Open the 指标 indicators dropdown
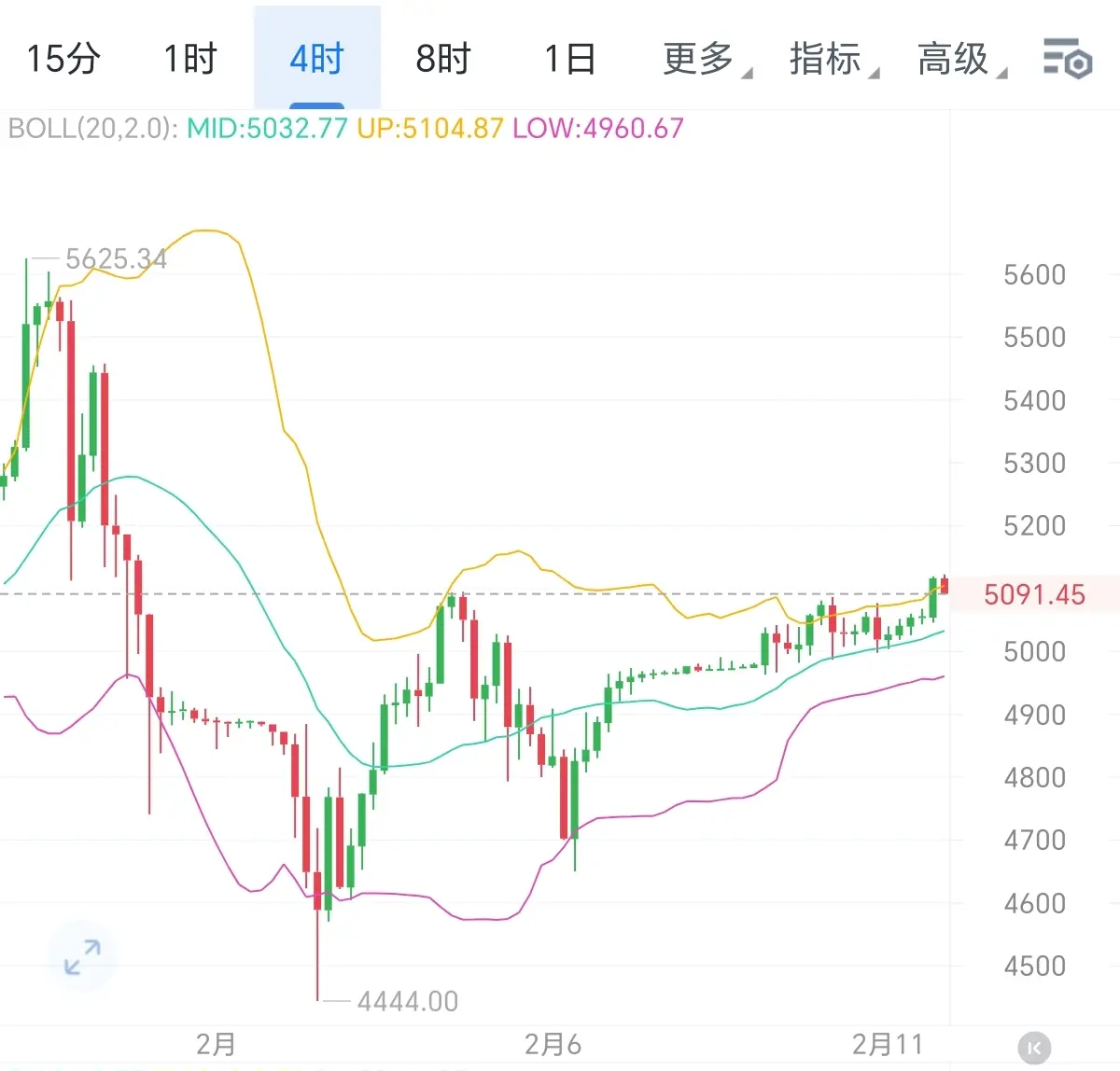Screen dimensions: 1120x1071 [x=833, y=59]
